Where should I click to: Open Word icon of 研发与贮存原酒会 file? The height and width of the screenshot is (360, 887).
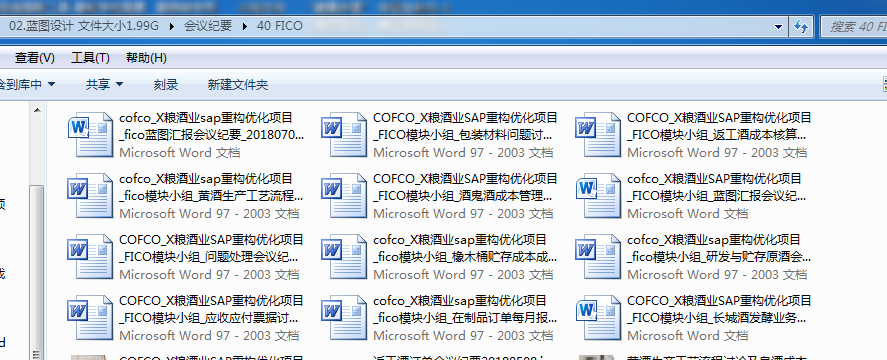pyautogui.click(x=598, y=256)
